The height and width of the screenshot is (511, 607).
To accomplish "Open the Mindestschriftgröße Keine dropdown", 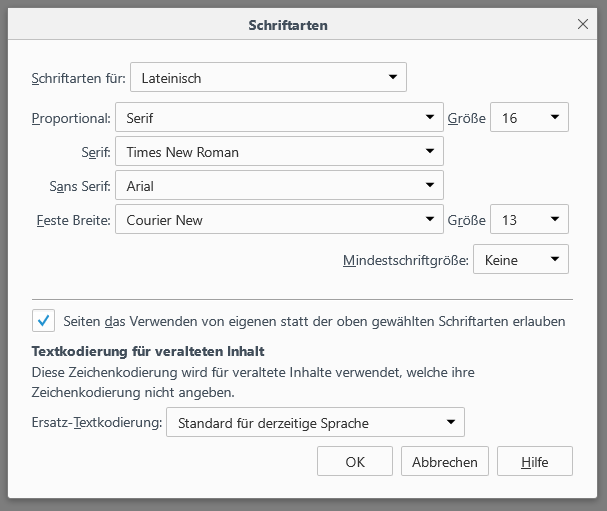I will click(x=521, y=259).
